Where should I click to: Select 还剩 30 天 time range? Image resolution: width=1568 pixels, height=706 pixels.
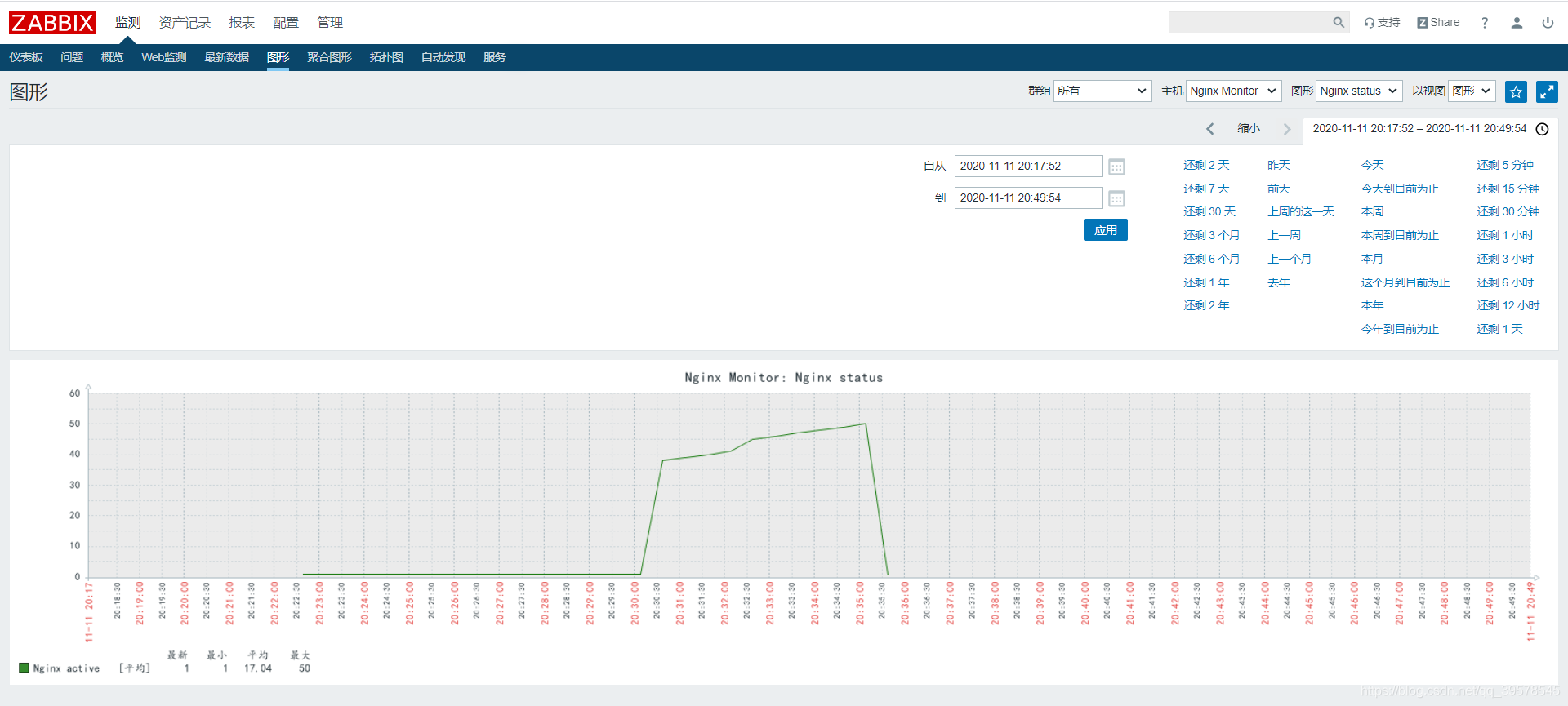coord(1209,211)
